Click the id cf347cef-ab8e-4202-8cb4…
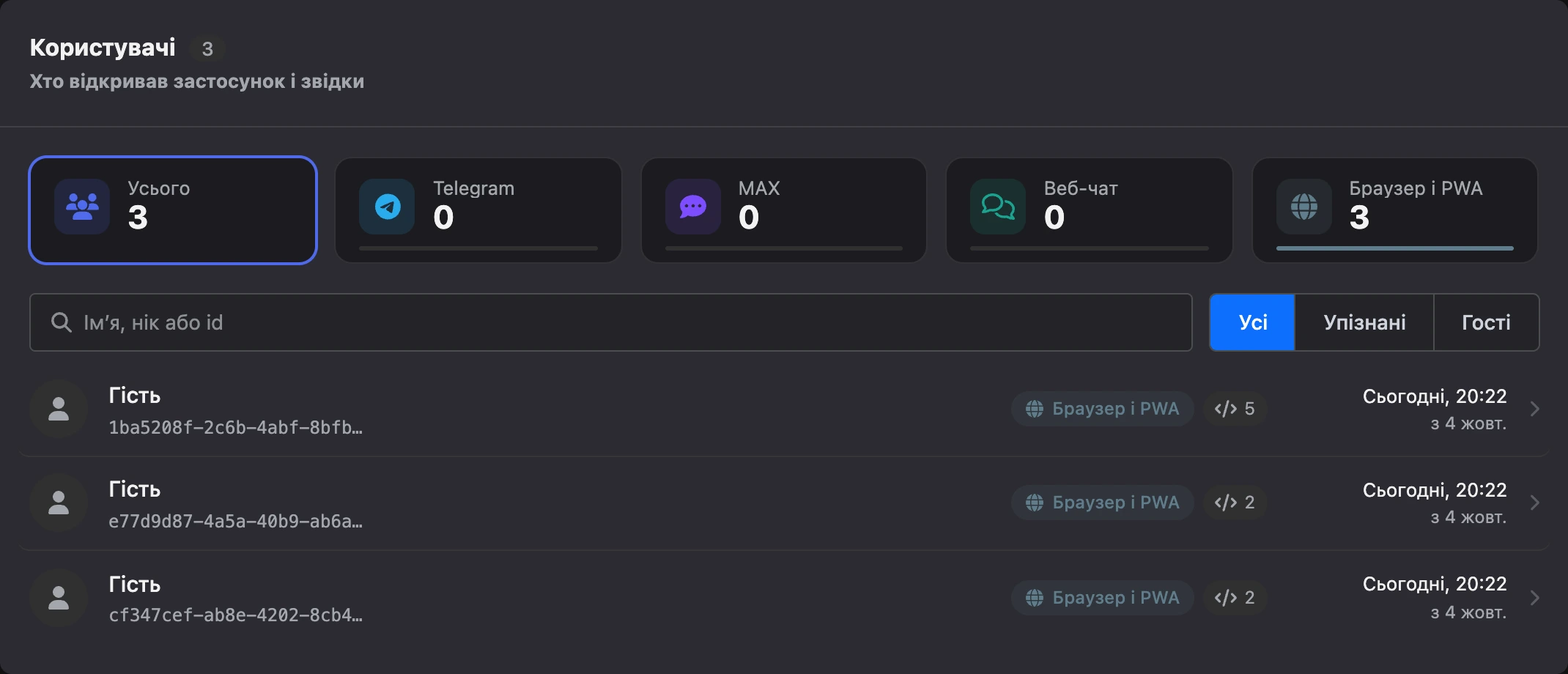Screen dimensions: 1568x674 pos(235,615)
